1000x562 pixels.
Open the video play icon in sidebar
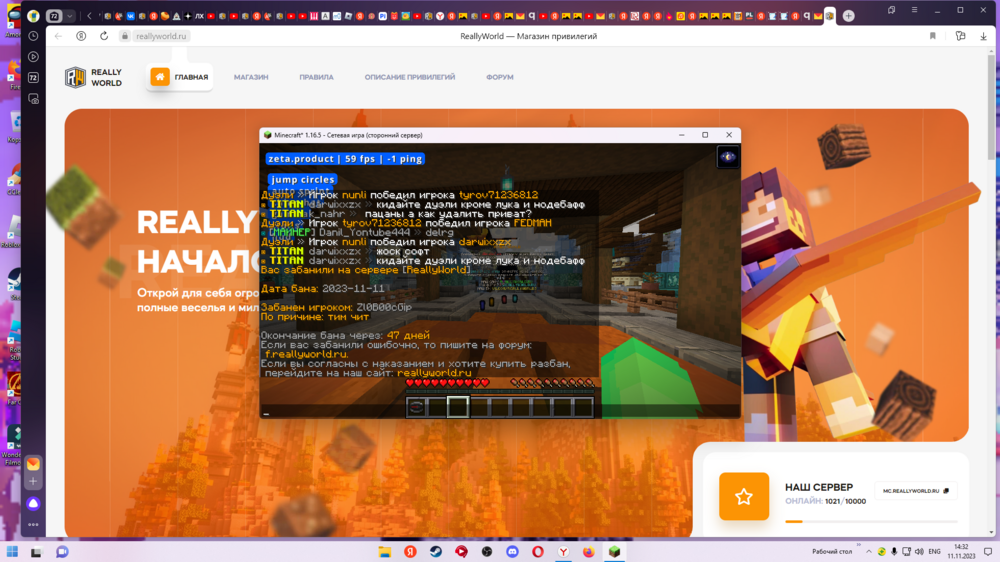click(33, 57)
